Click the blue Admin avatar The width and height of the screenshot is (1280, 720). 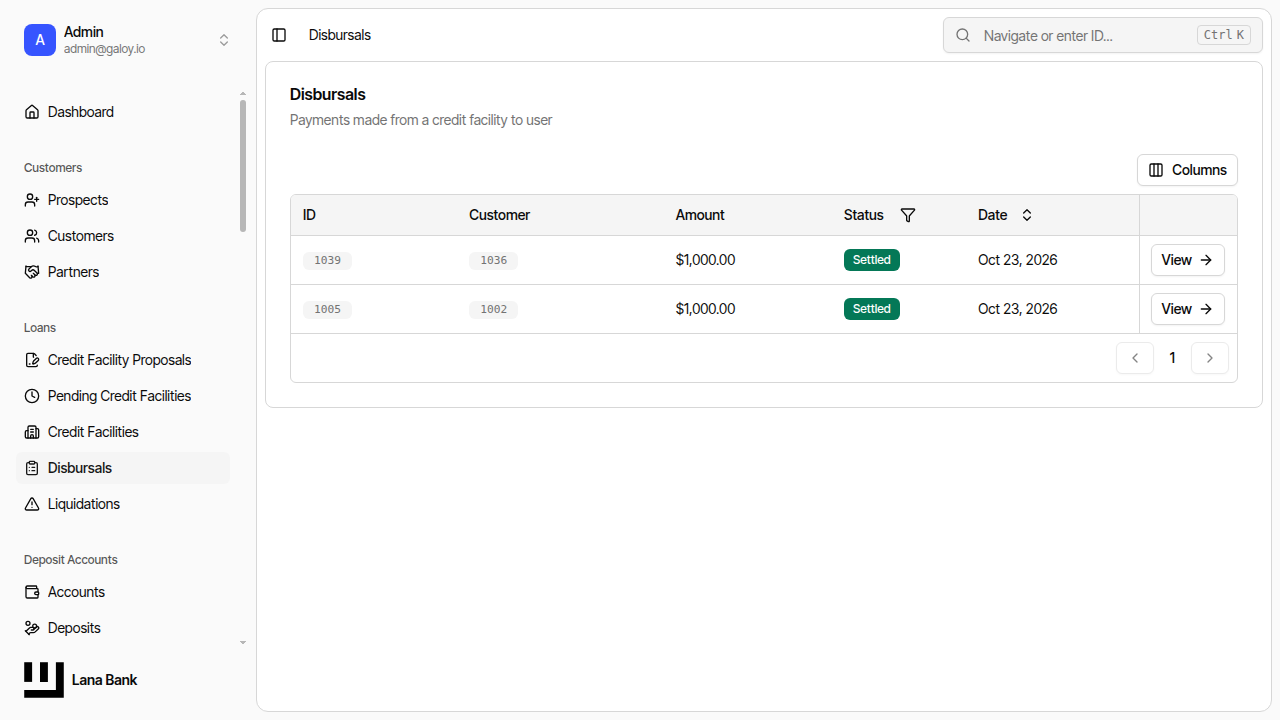pos(40,40)
